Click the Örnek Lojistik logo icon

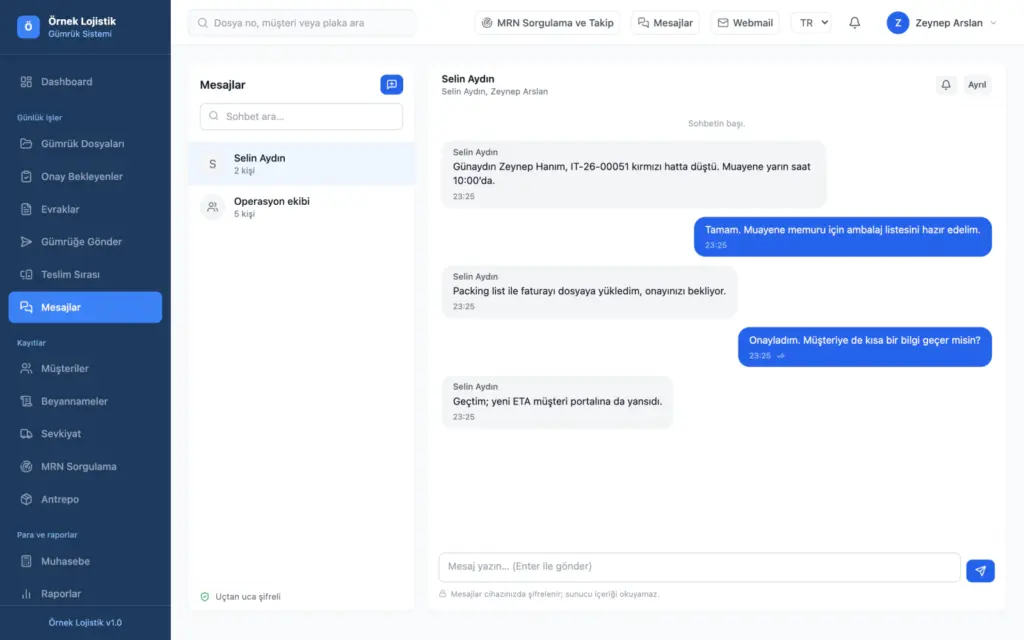[x=28, y=27]
